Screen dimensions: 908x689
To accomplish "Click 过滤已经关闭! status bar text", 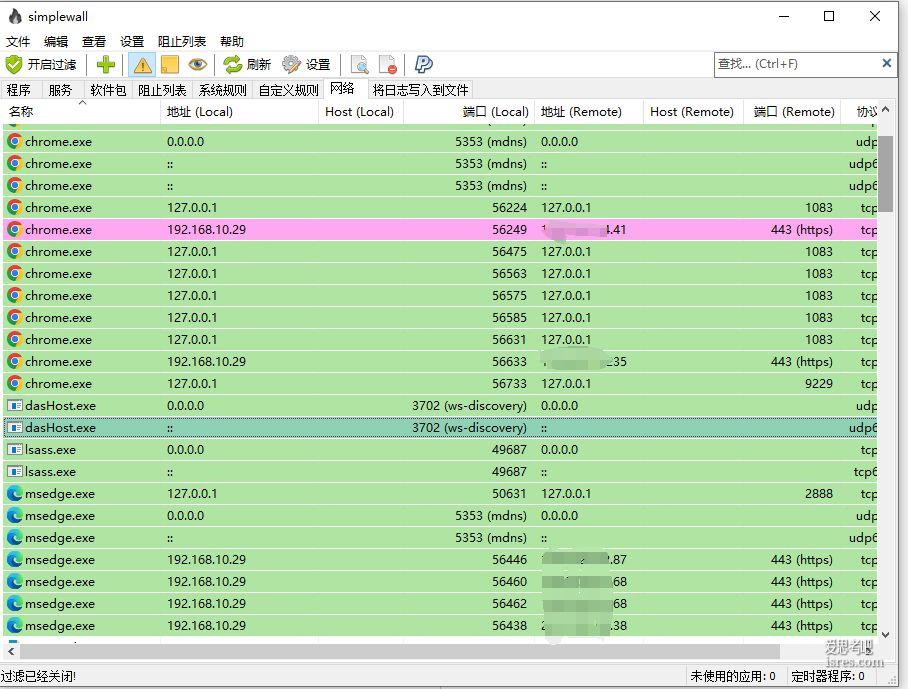I will point(38,676).
